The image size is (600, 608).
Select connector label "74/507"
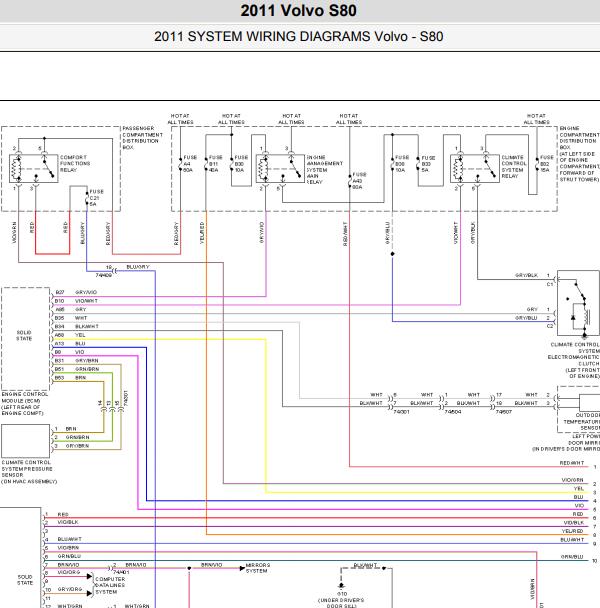pos(504,412)
